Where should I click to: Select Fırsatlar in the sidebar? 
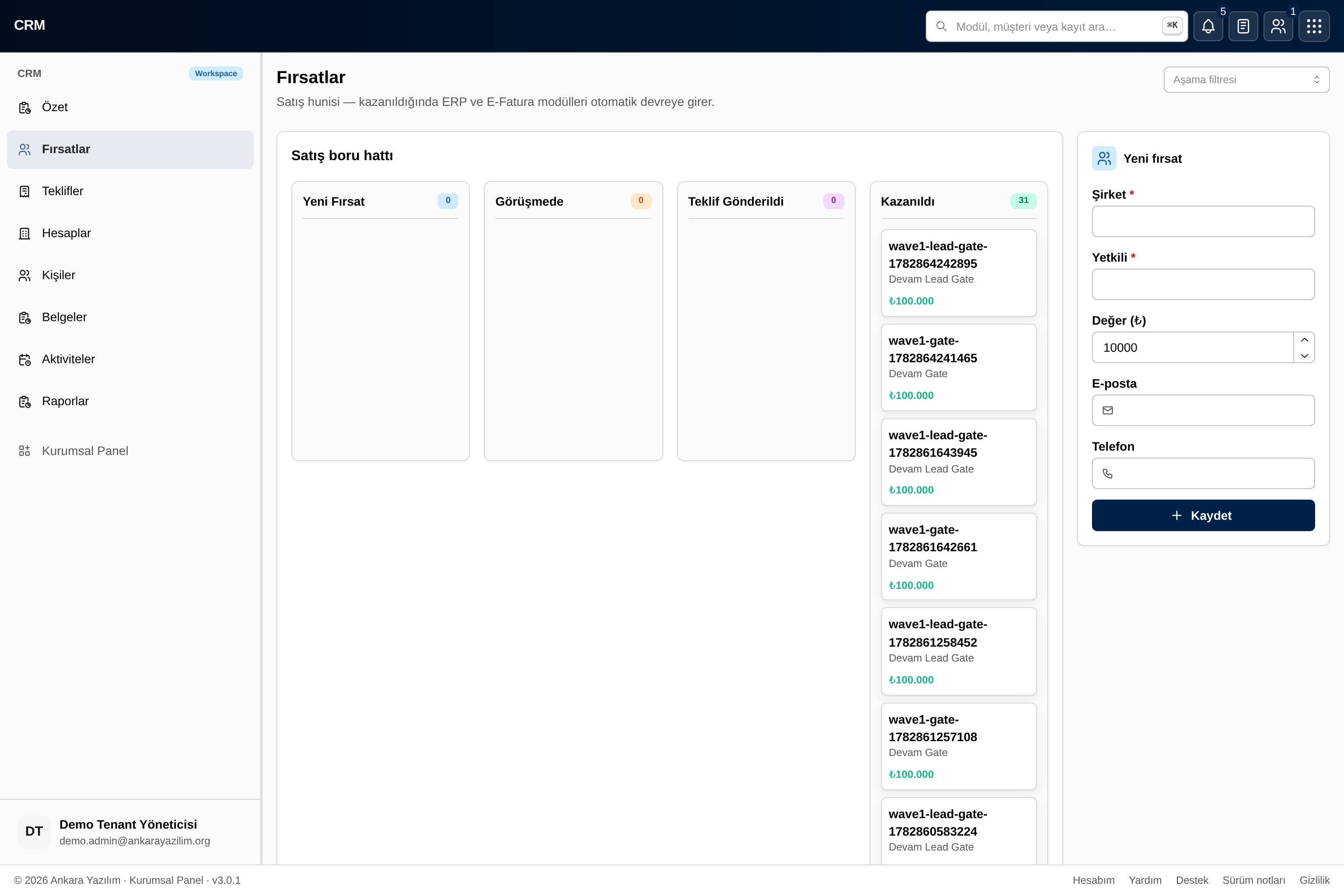click(x=130, y=149)
